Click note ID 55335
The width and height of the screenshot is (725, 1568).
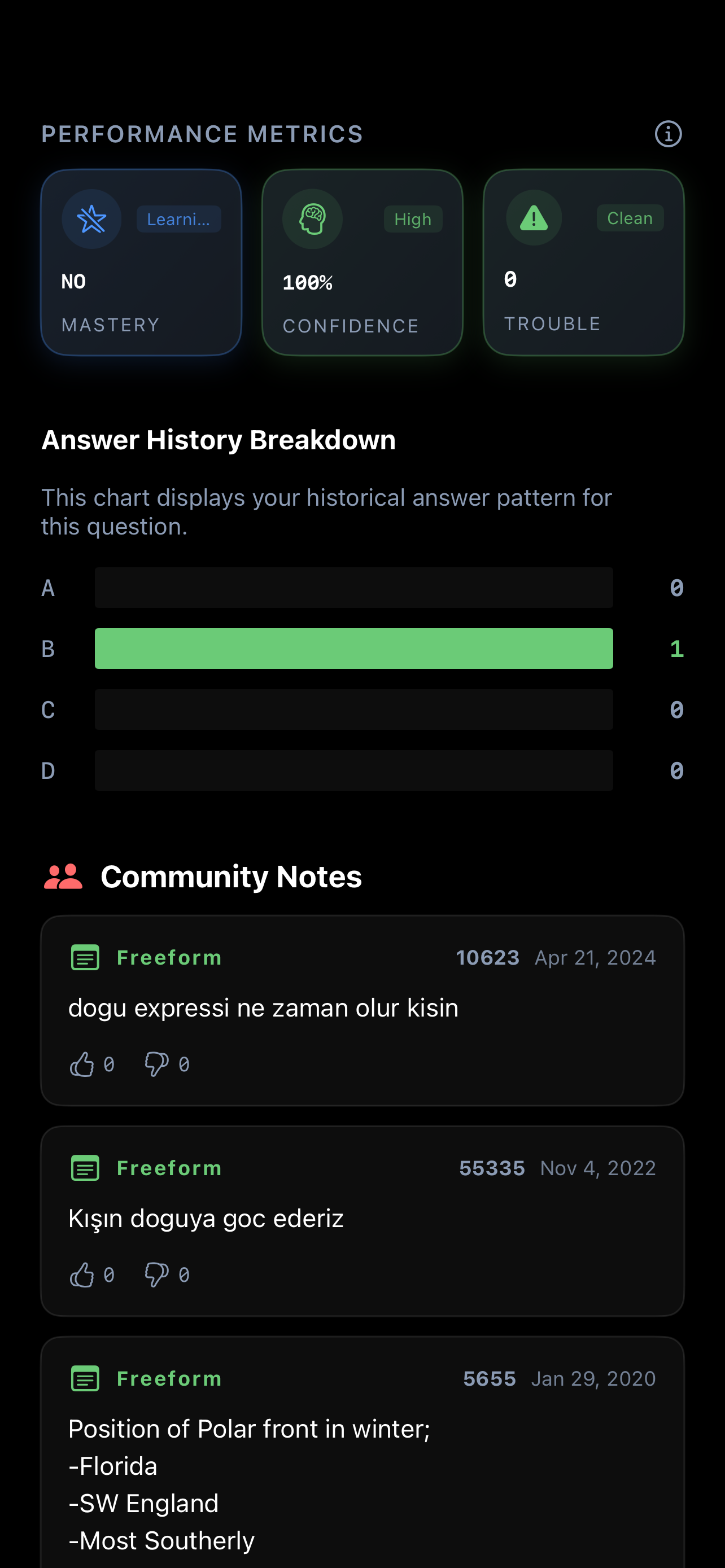491,1168
